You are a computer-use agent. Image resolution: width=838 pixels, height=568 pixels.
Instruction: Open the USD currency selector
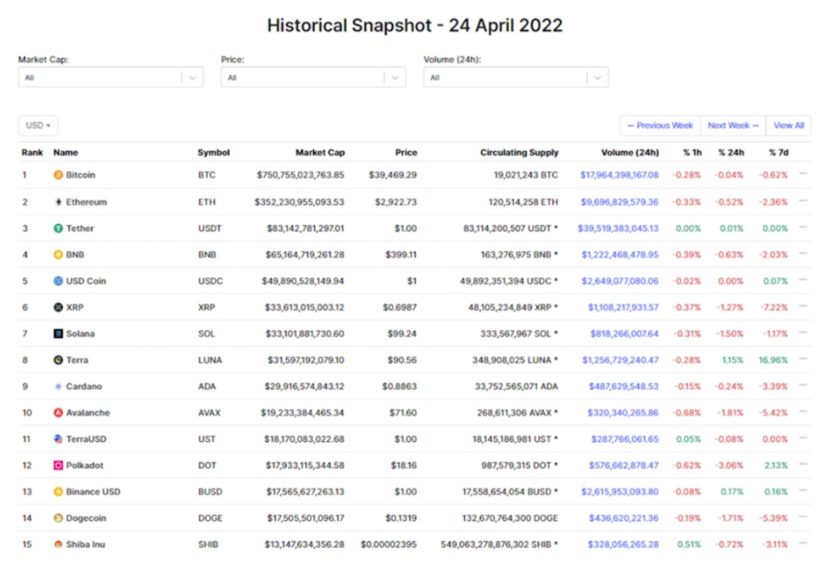pos(38,126)
